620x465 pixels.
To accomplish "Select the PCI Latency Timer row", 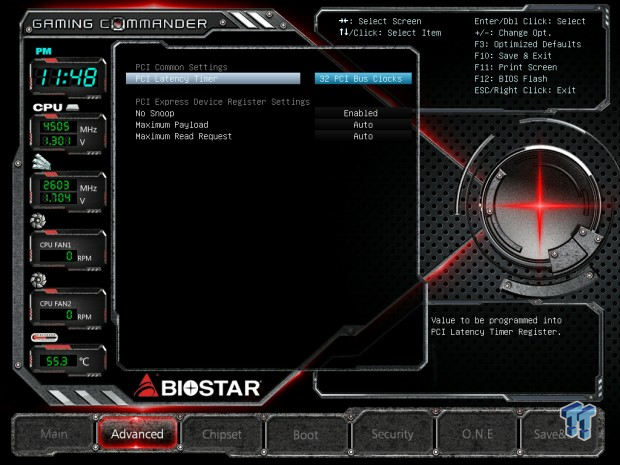I will click(213, 79).
